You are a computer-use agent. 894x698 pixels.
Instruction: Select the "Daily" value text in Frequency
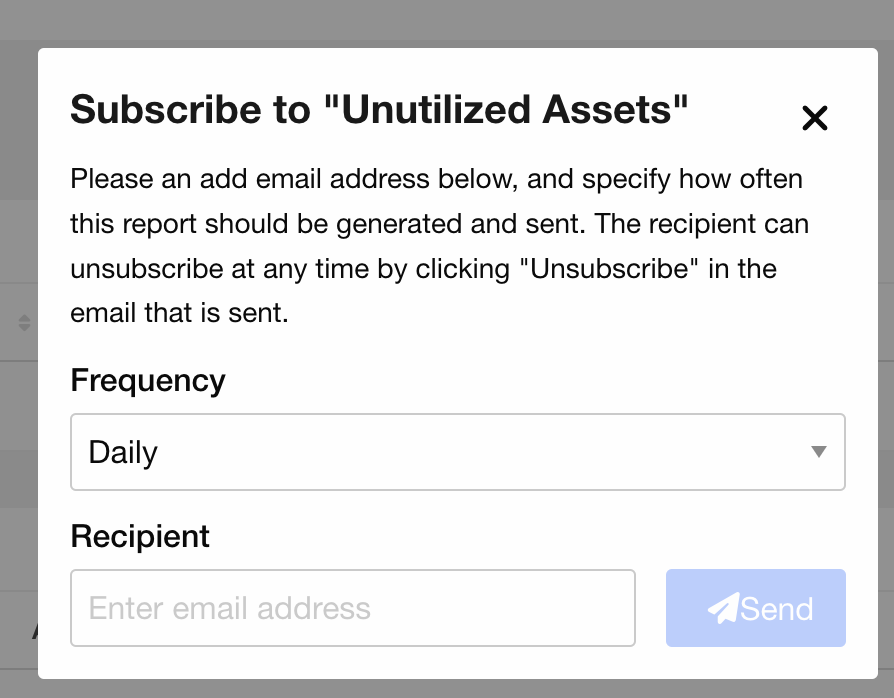(123, 452)
